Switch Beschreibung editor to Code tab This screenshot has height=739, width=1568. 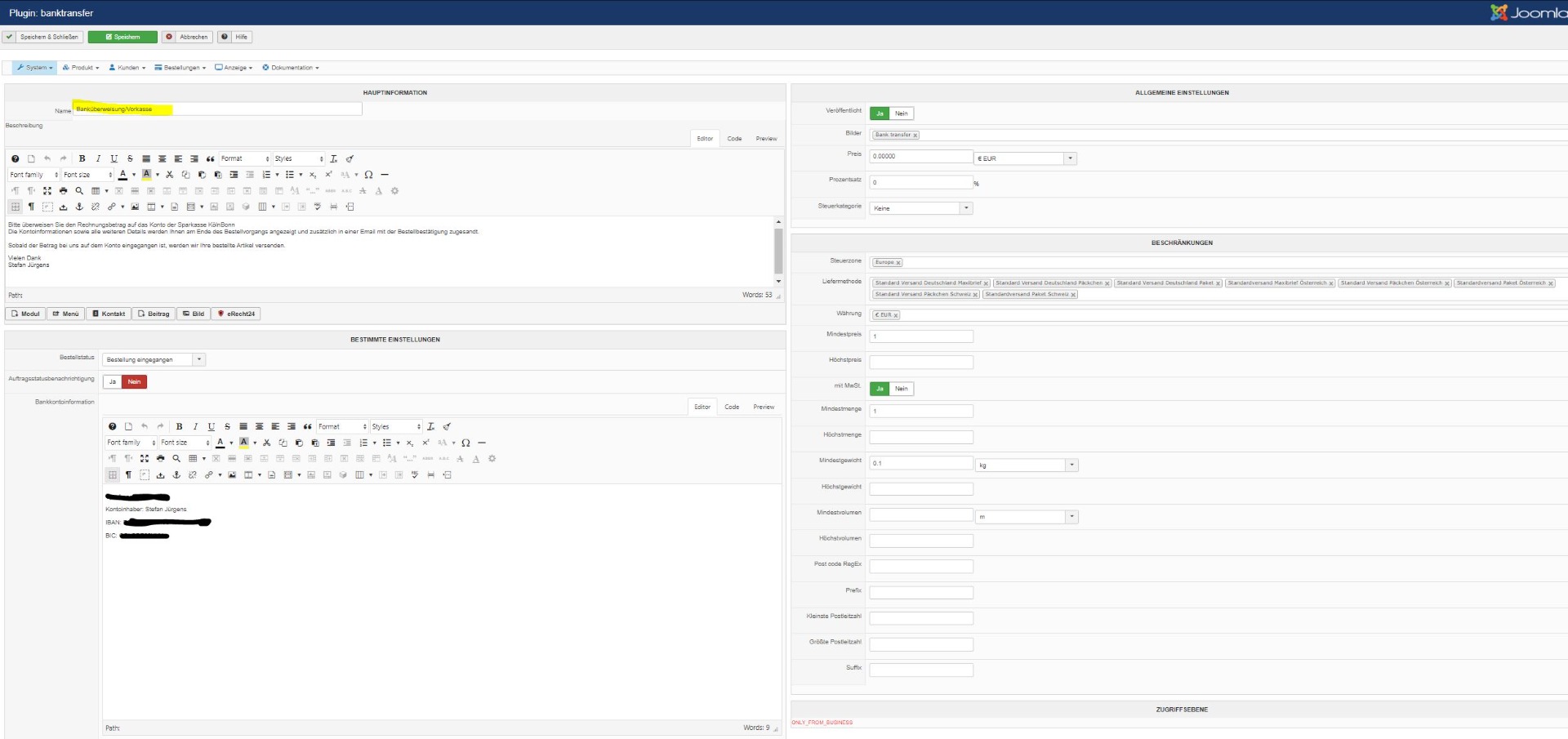[x=735, y=139]
